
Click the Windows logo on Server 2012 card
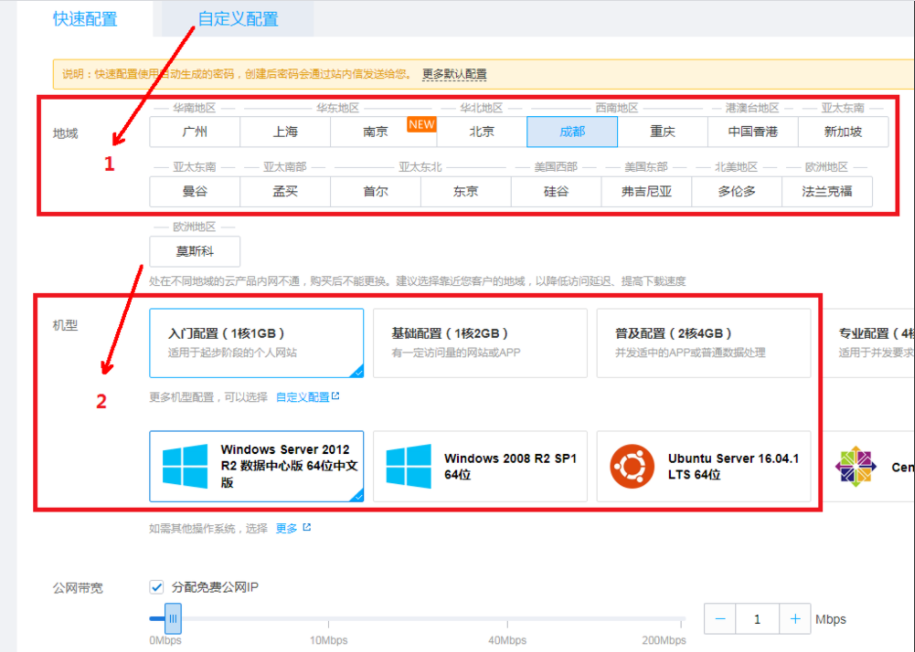[x=185, y=466]
